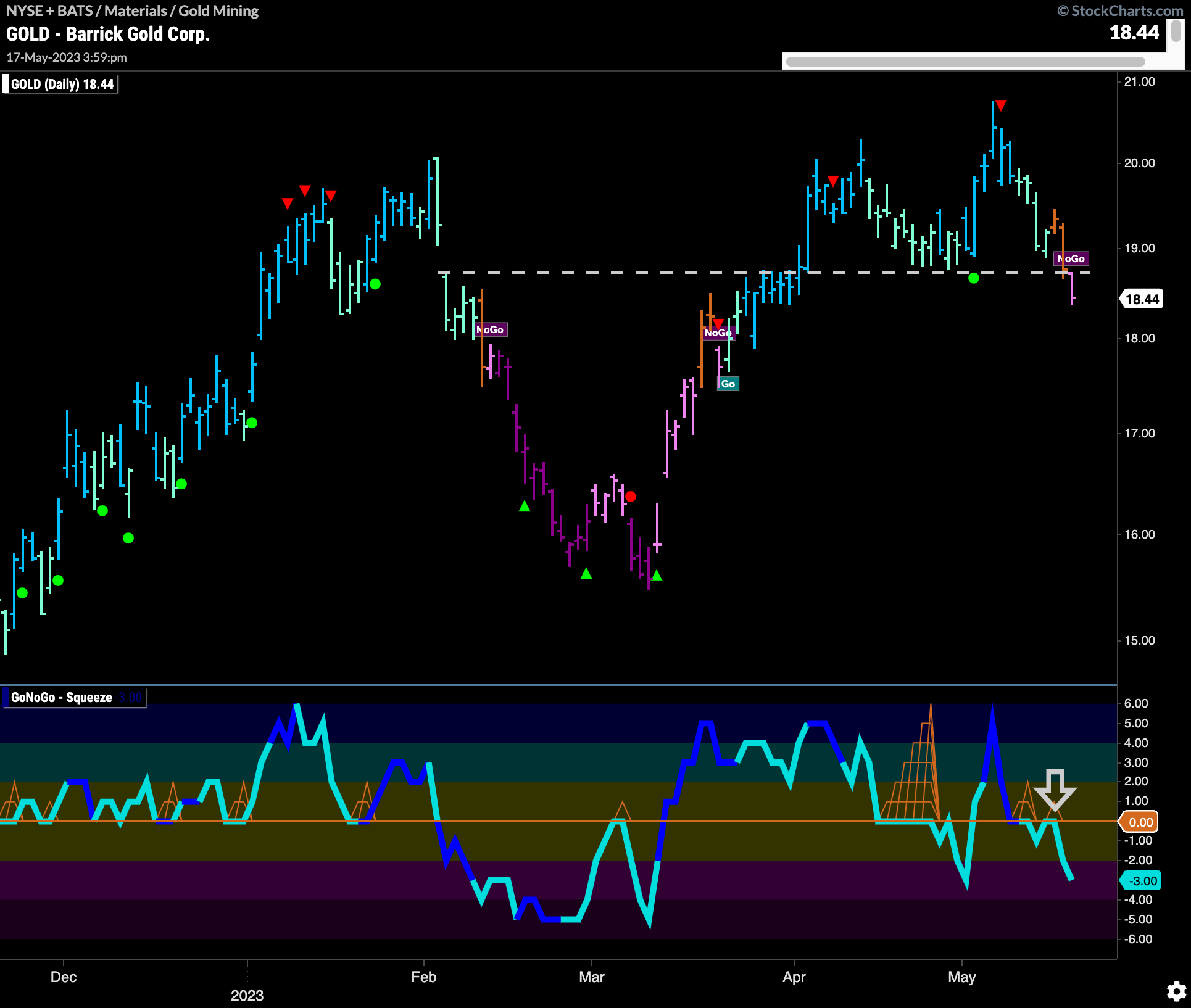Click the March Go flag marker
This screenshot has height=1008, width=1191.
click(728, 384)
